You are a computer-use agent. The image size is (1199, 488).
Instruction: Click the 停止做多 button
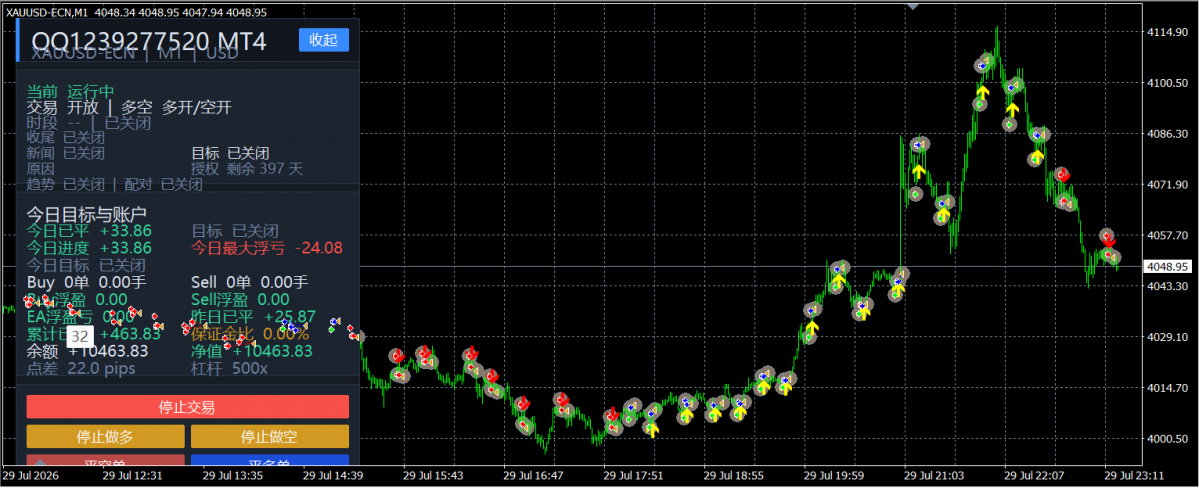point(106,437)
